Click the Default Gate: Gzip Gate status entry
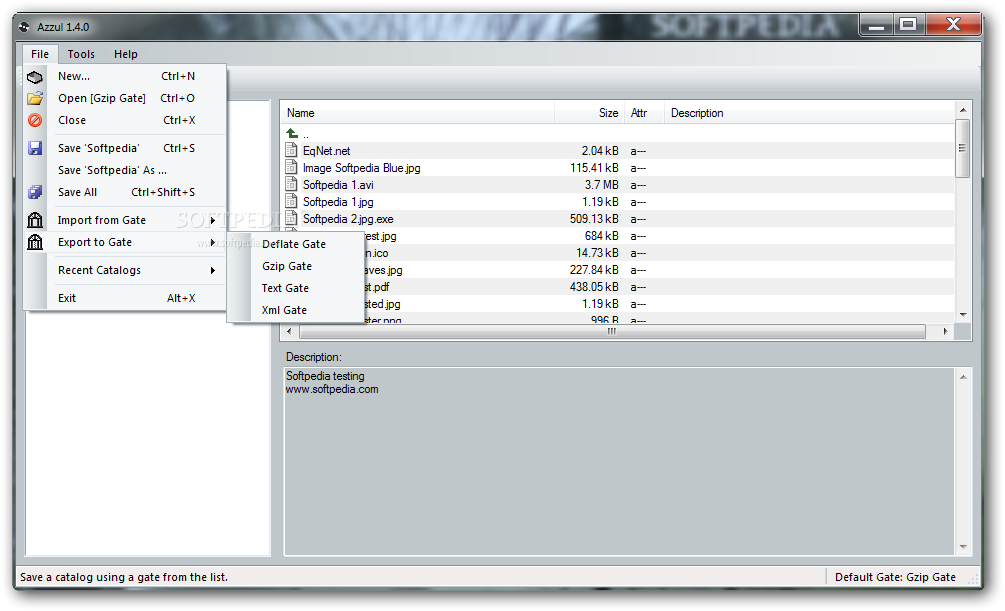The height and width of the screenshot is (611, 1005). (895, 577)
